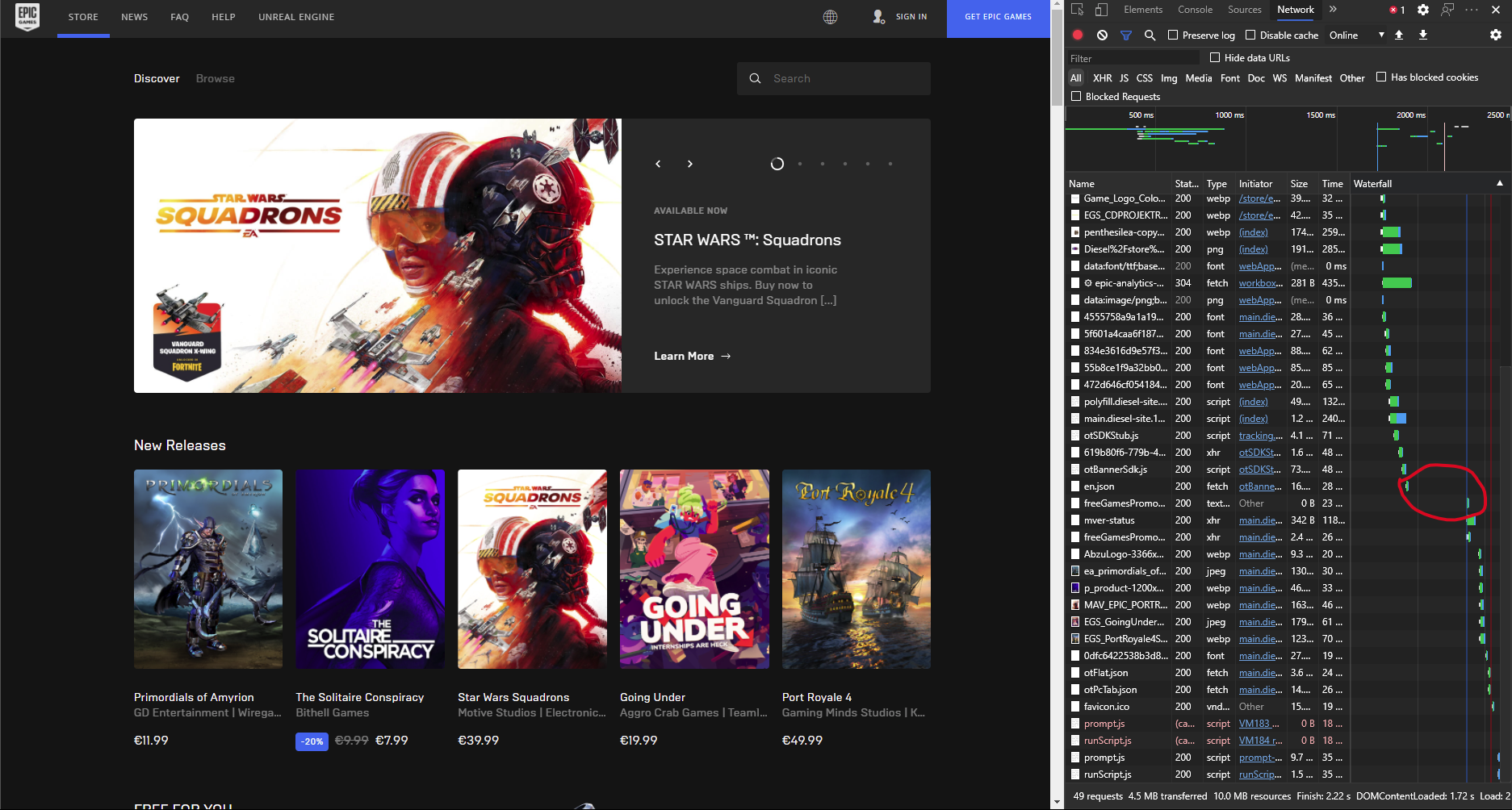The width and height of the screenshot is (1512, 810).
Task: Click the DevTools feedback icon
Action: [1447, 10]
